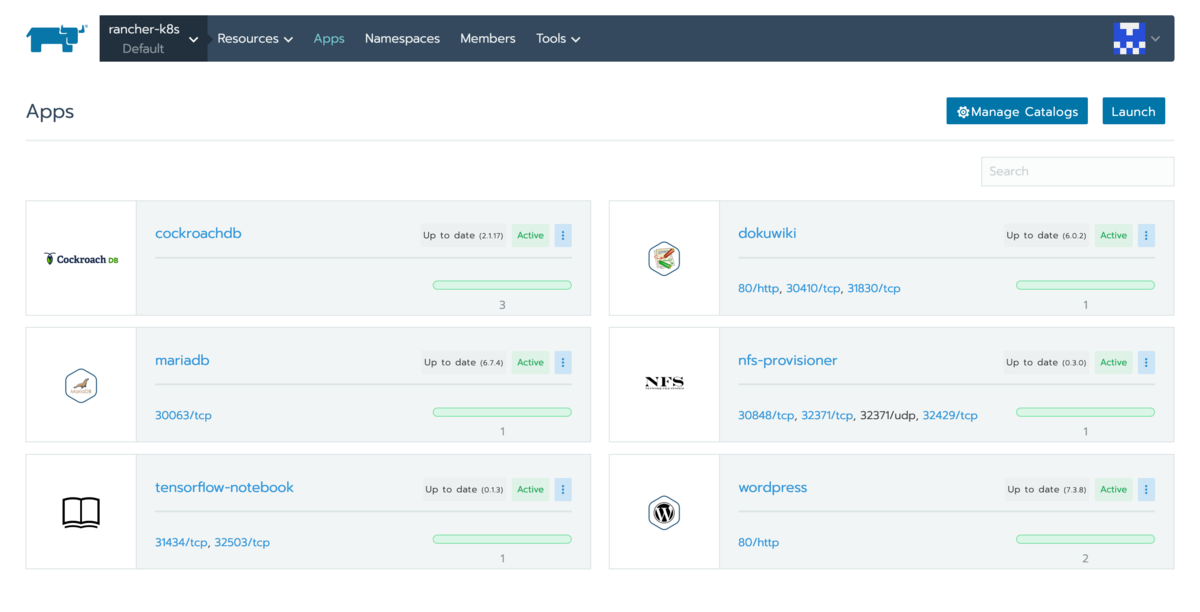The image size is (1200, 612).
Task: Open mariadb 30063/tcp endpoint
Action: click(x=183, y=415)
